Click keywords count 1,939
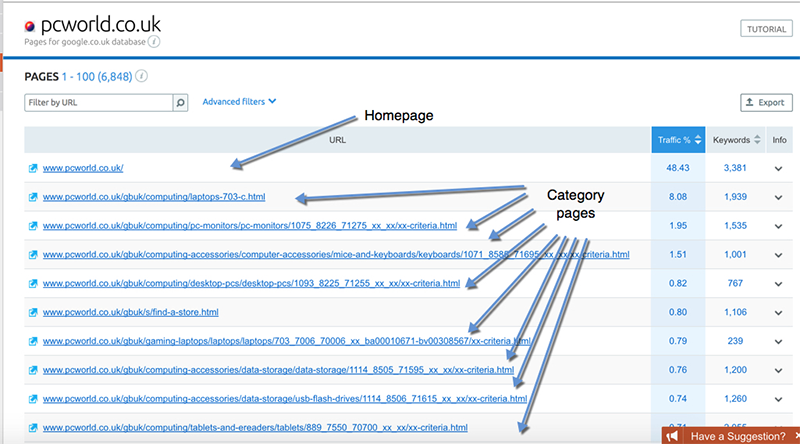This screenshot has width=800, height=444. pyautogui.click(x=735, y=197)
